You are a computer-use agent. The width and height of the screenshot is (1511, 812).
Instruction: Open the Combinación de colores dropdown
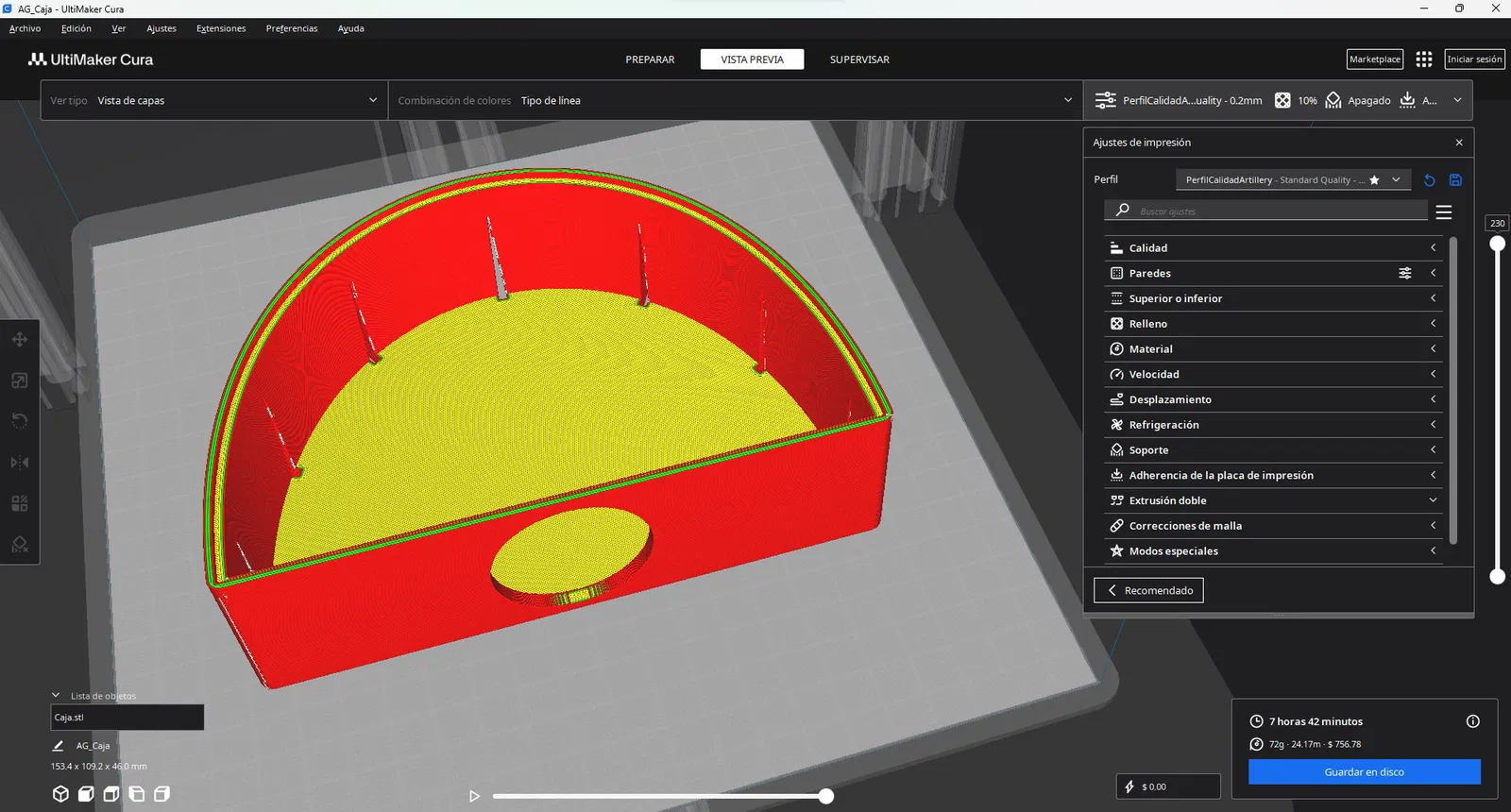click(736, 100)
